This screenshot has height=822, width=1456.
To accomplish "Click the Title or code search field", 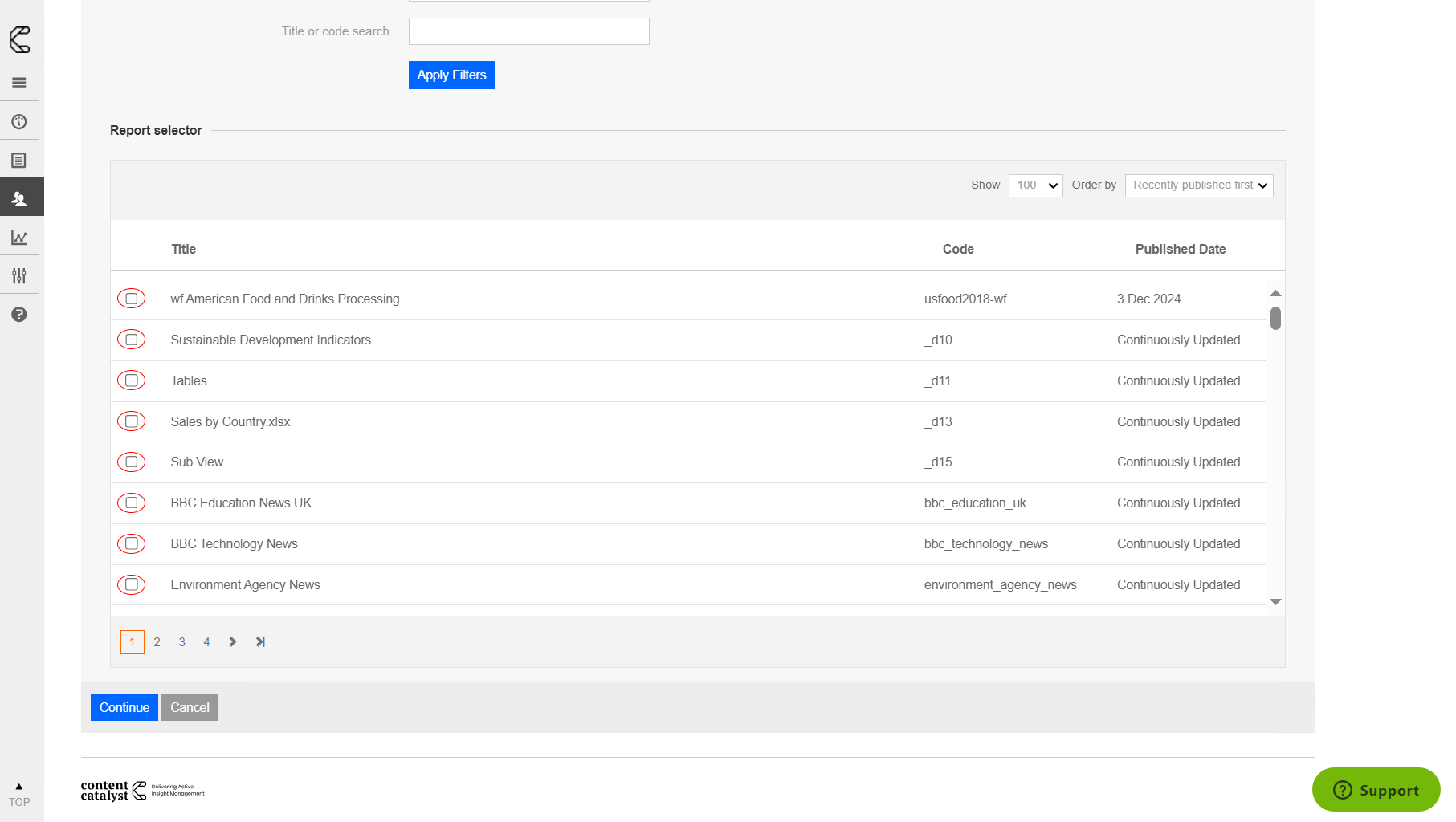I will 528,31.
